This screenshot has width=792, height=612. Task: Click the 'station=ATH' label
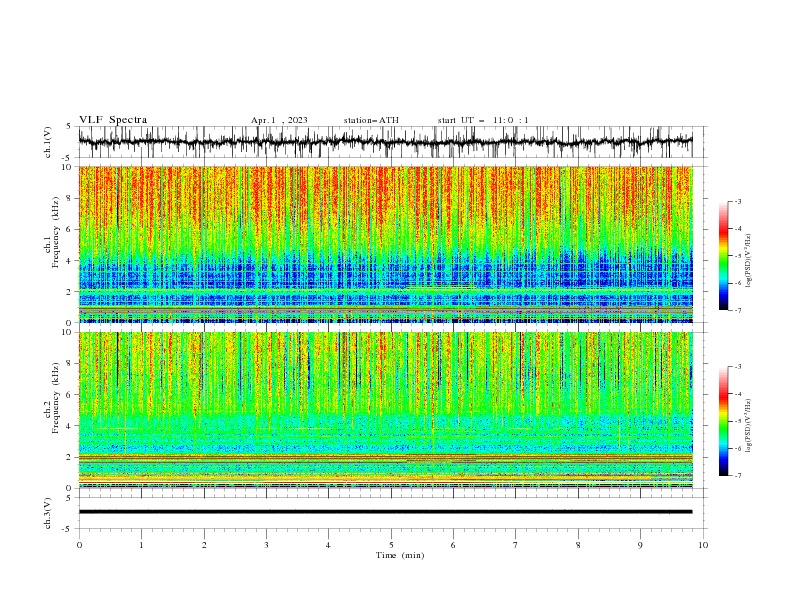371,120
